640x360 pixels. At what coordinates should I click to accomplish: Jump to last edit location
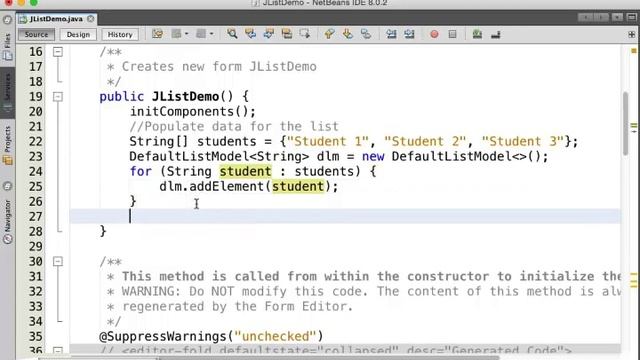pyautogui.click(x=158, y=34)
